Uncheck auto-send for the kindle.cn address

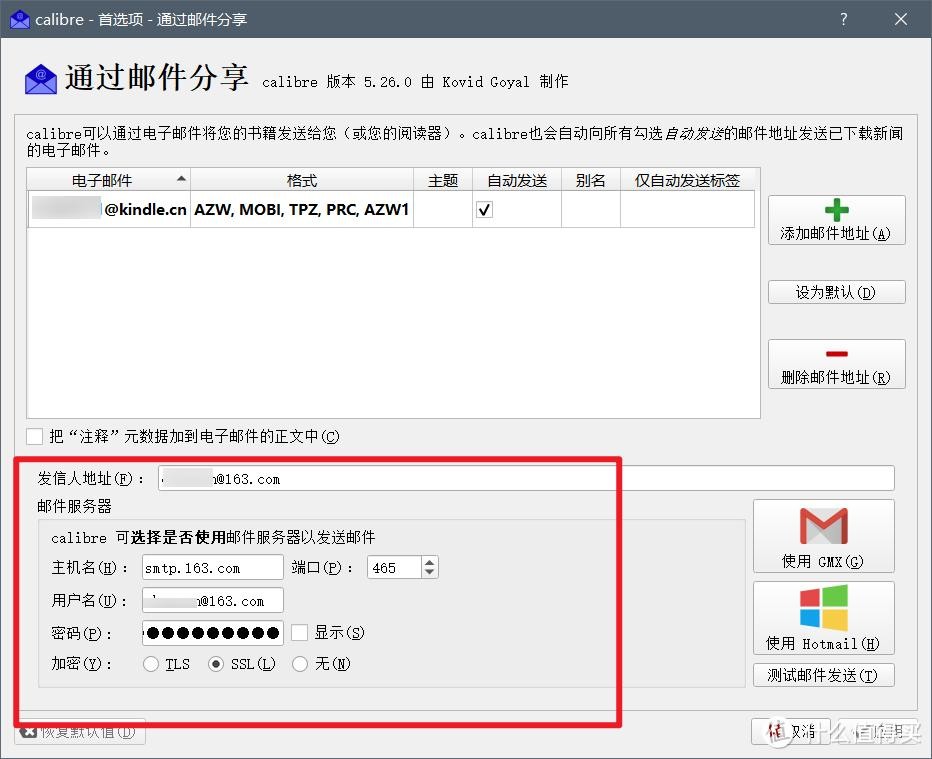click(x=484, y=210)
